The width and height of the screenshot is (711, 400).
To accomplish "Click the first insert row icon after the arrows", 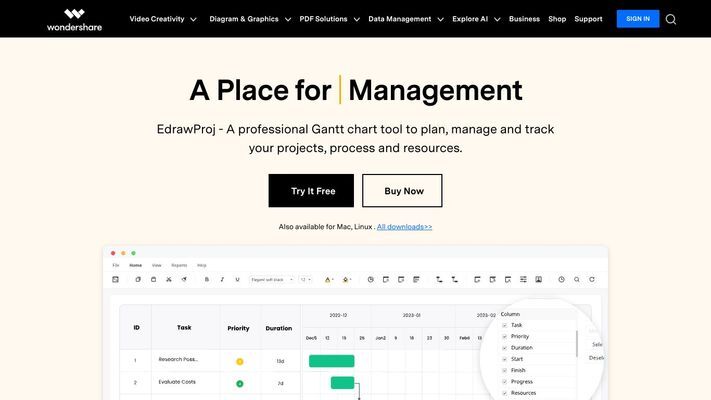I will [477, 279].
